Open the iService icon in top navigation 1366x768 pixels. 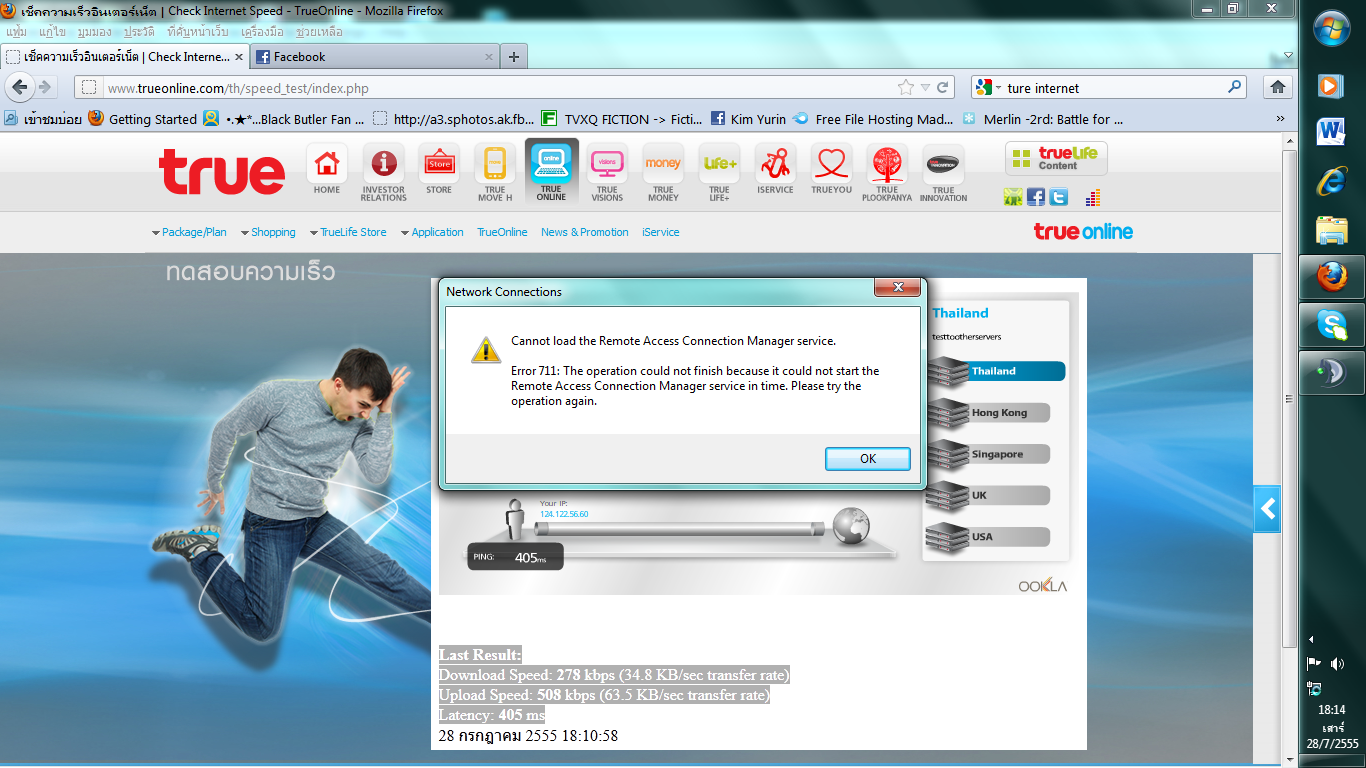pyautogui.click(x=775, y=170)
